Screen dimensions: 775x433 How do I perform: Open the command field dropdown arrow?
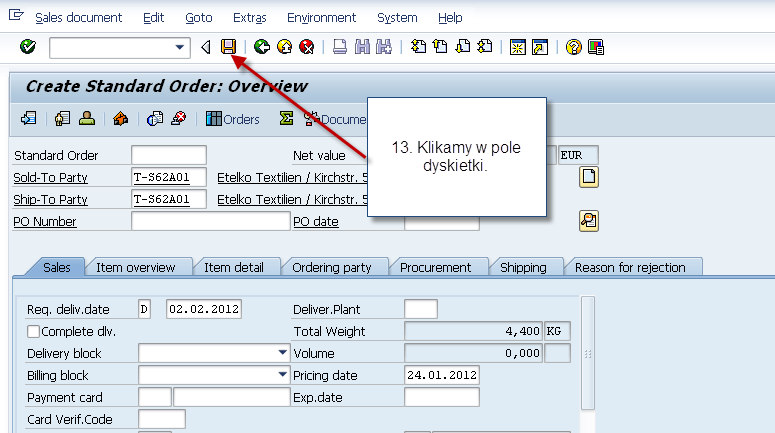(180, 48)
